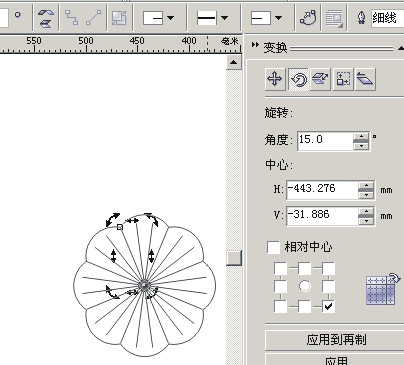404x365 pixels.
Task: Switch to the Rotate transformation tab
Action: 299,79
